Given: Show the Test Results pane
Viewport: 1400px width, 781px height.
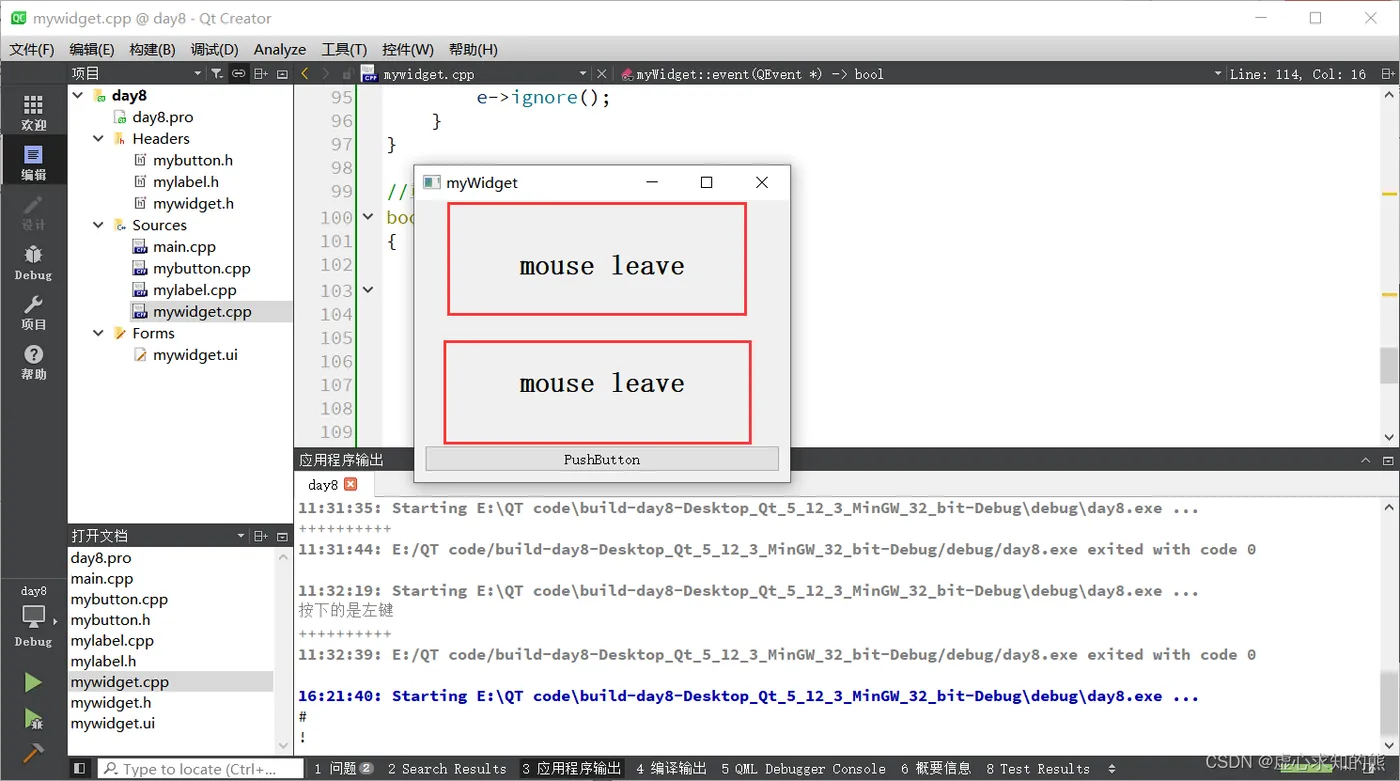Looking at the screenshot, I should [1038, 768].
